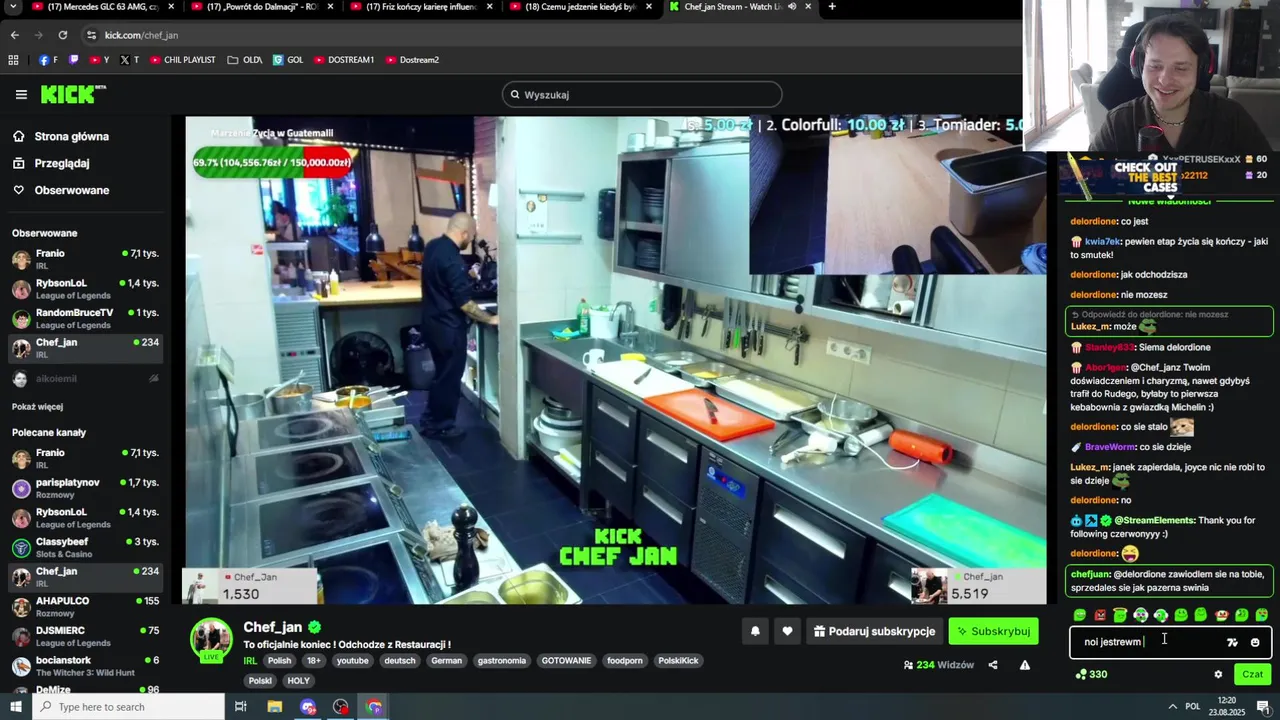Click the share stream icon

coord(993,665)
